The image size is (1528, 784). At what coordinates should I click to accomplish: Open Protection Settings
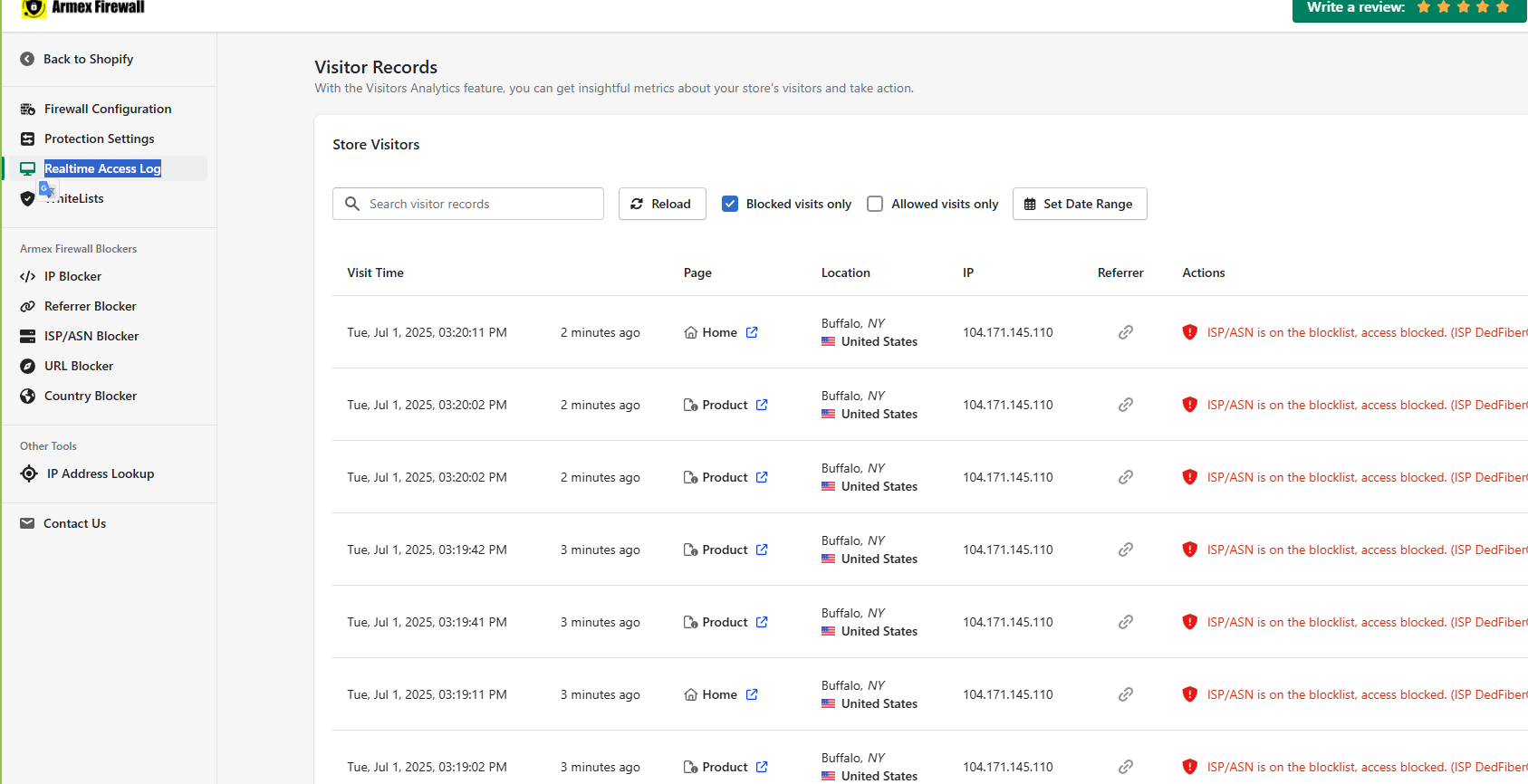coord(100,139)
